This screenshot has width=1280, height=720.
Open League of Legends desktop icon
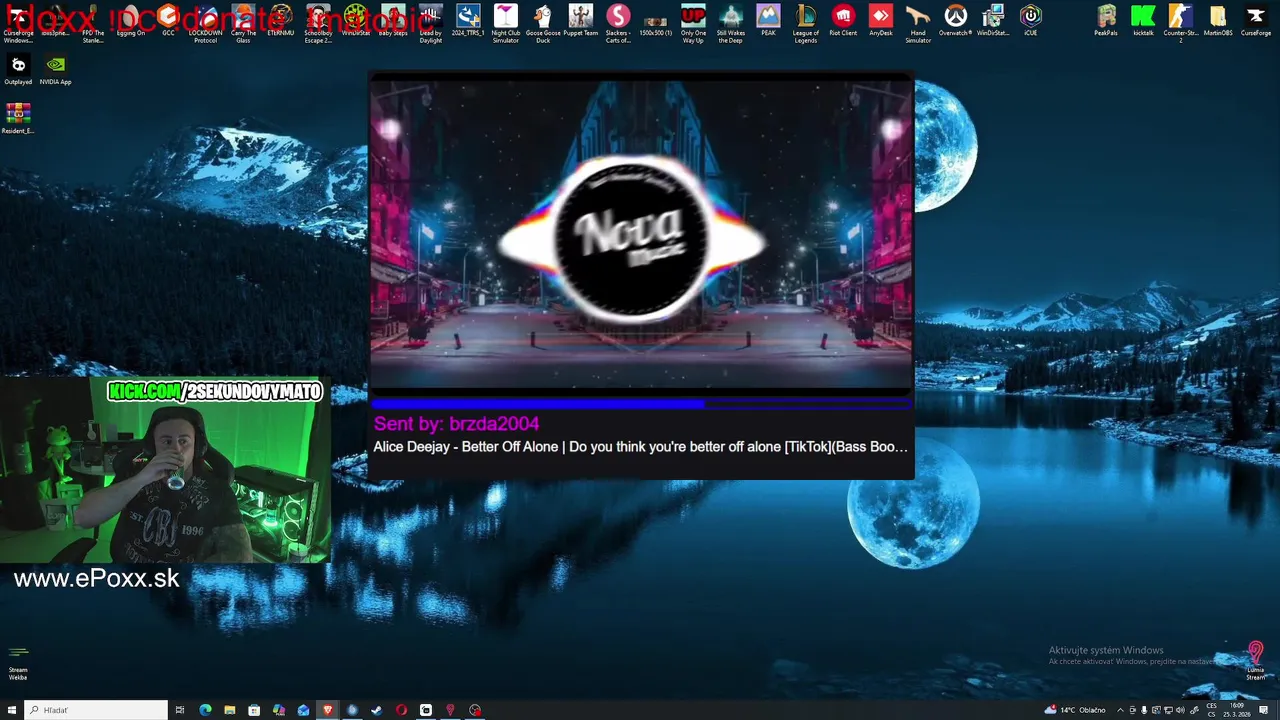coord(806,23)
